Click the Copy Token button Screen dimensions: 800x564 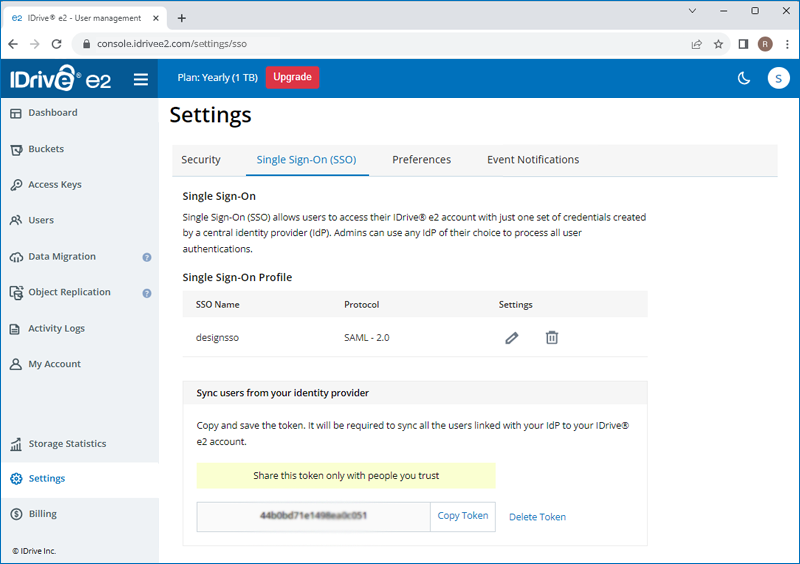pos(463,516)
